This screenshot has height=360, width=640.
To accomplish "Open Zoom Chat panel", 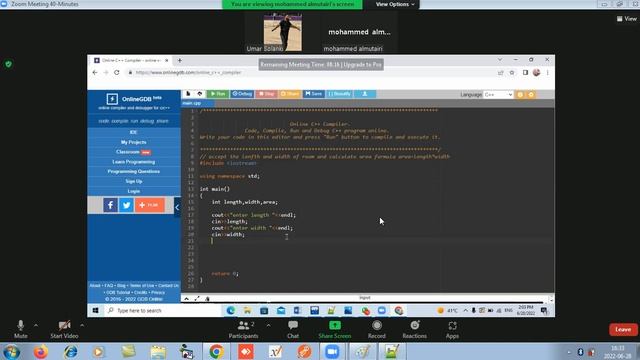I will (293, 329).
